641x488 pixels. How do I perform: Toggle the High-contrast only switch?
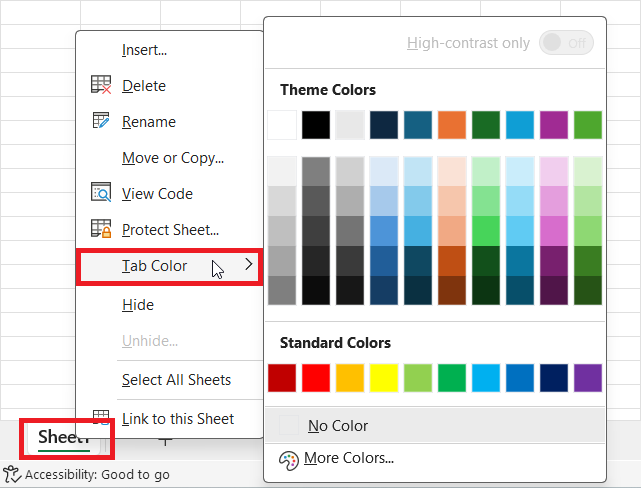pos(565,43)
